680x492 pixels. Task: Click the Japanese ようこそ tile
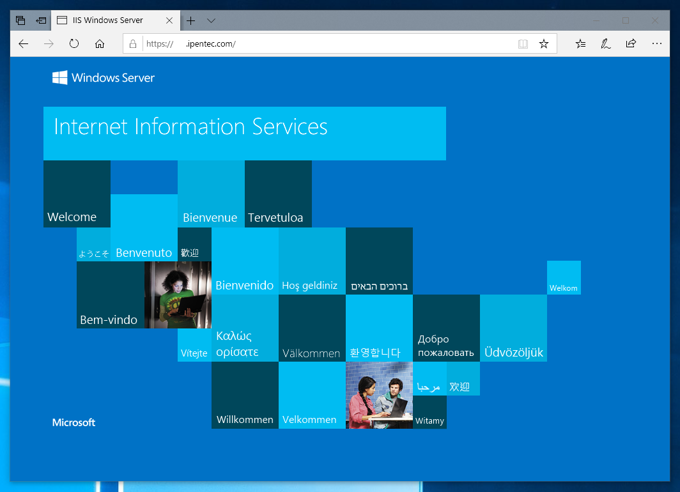click(94, 244)
